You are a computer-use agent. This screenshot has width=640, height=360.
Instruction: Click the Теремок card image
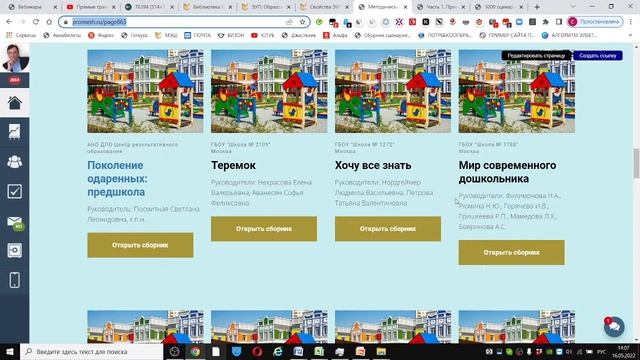pyautogui.click(x=269, y=91)
